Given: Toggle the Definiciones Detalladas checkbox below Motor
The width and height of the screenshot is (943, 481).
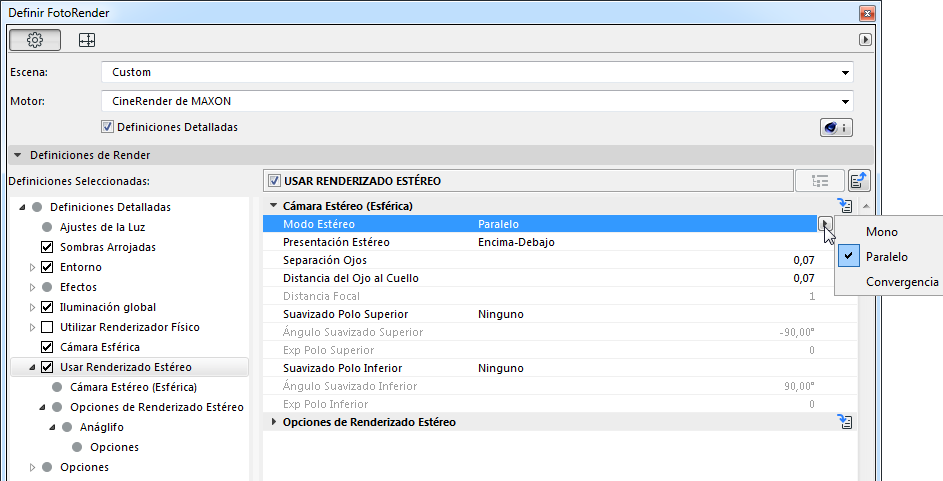Looking at the screenshot, I should click(108, 127).
